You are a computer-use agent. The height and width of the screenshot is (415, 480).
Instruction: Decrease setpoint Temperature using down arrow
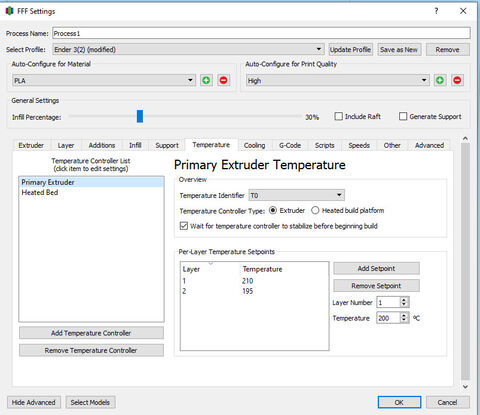tap(404, 320)
